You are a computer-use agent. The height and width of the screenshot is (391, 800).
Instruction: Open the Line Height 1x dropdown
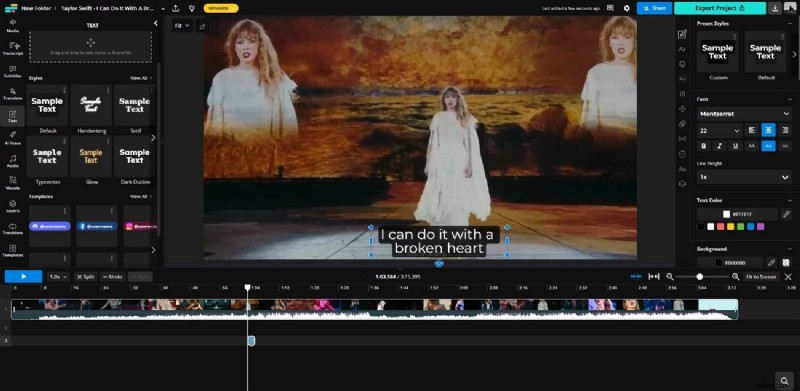coord(744,177)
